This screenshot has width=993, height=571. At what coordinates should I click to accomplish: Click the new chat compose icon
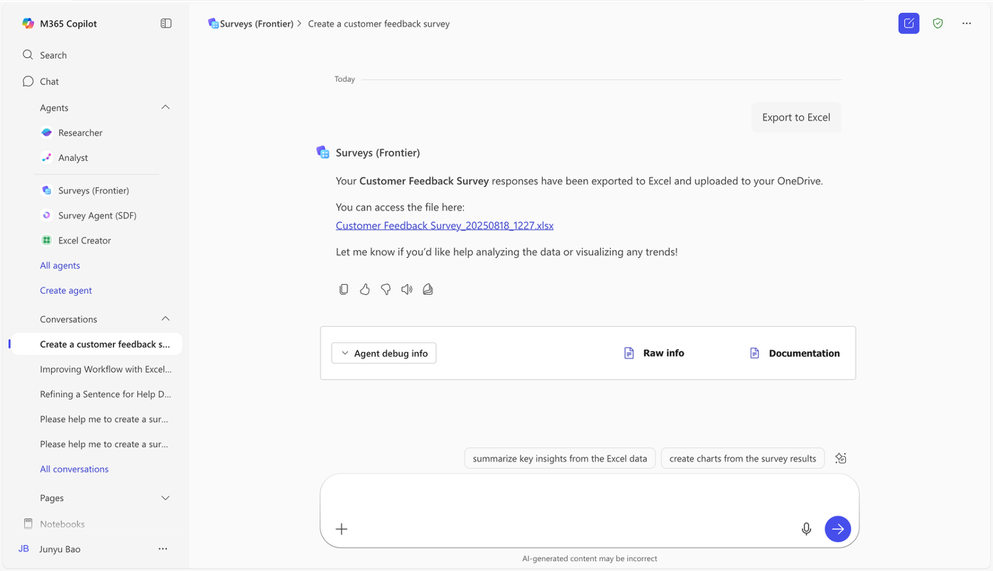(x=908, y=23)
